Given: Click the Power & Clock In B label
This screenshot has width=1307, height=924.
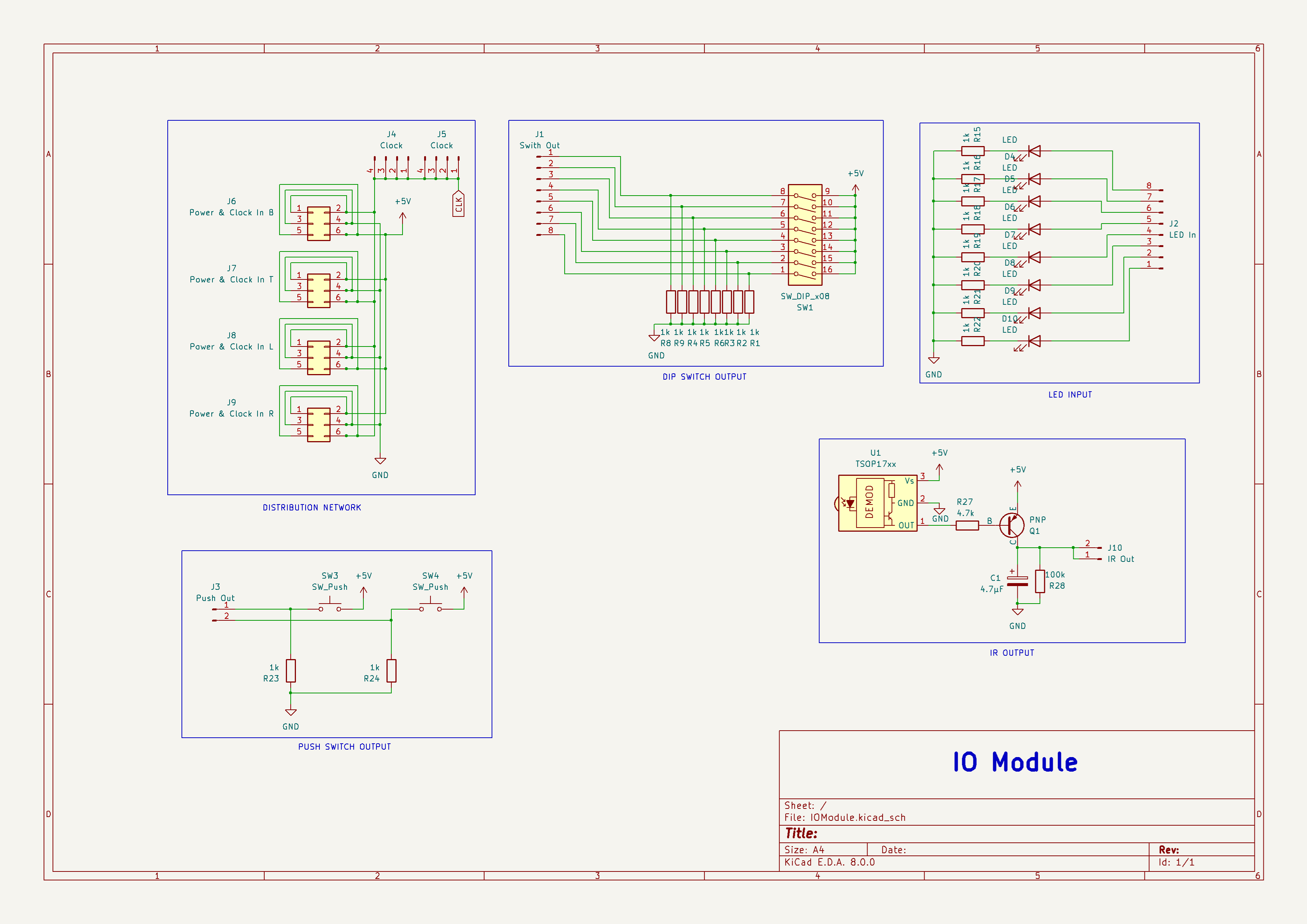Looking at the screenshot, I should pos(231,213).
